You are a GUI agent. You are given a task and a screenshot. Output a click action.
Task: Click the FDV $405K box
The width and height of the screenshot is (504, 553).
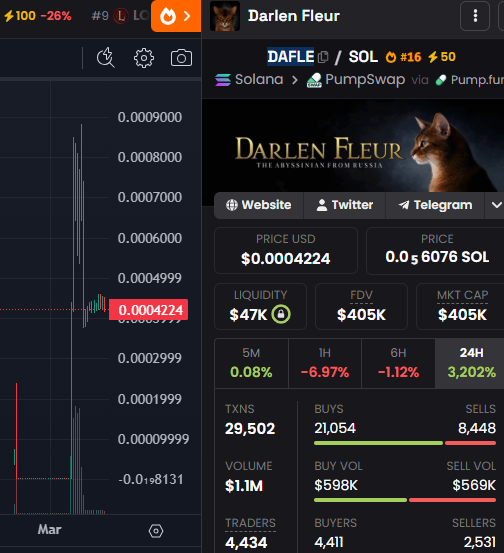(361, 306)
